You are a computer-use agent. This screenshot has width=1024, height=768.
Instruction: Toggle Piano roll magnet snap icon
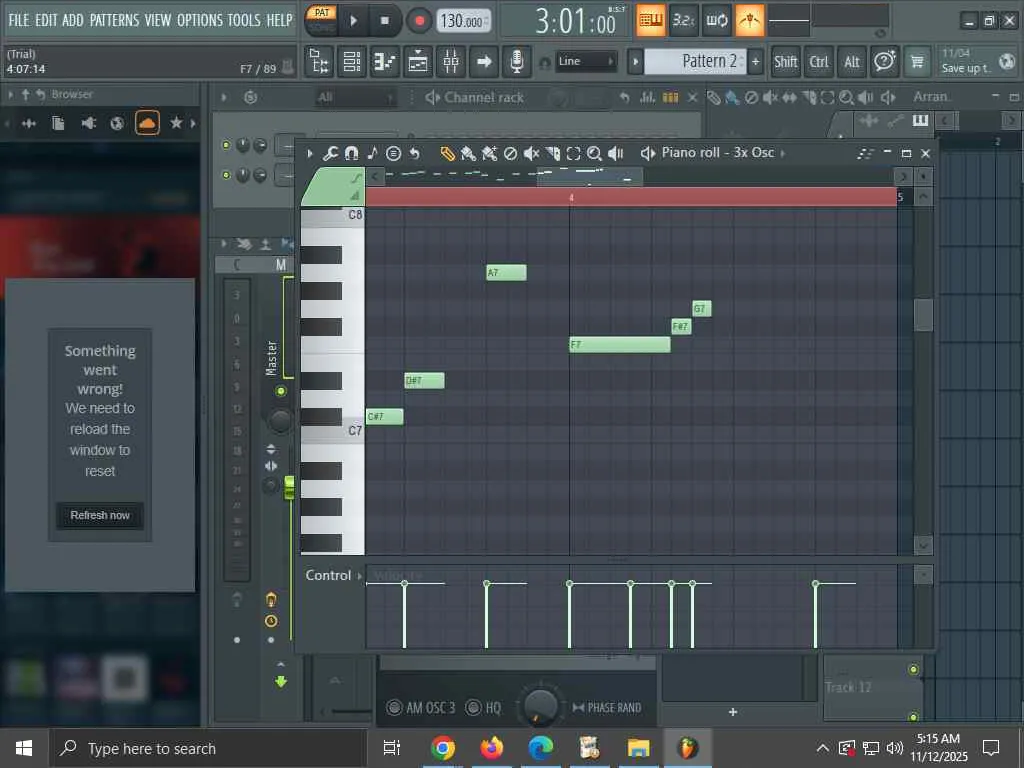click(351, 153)
